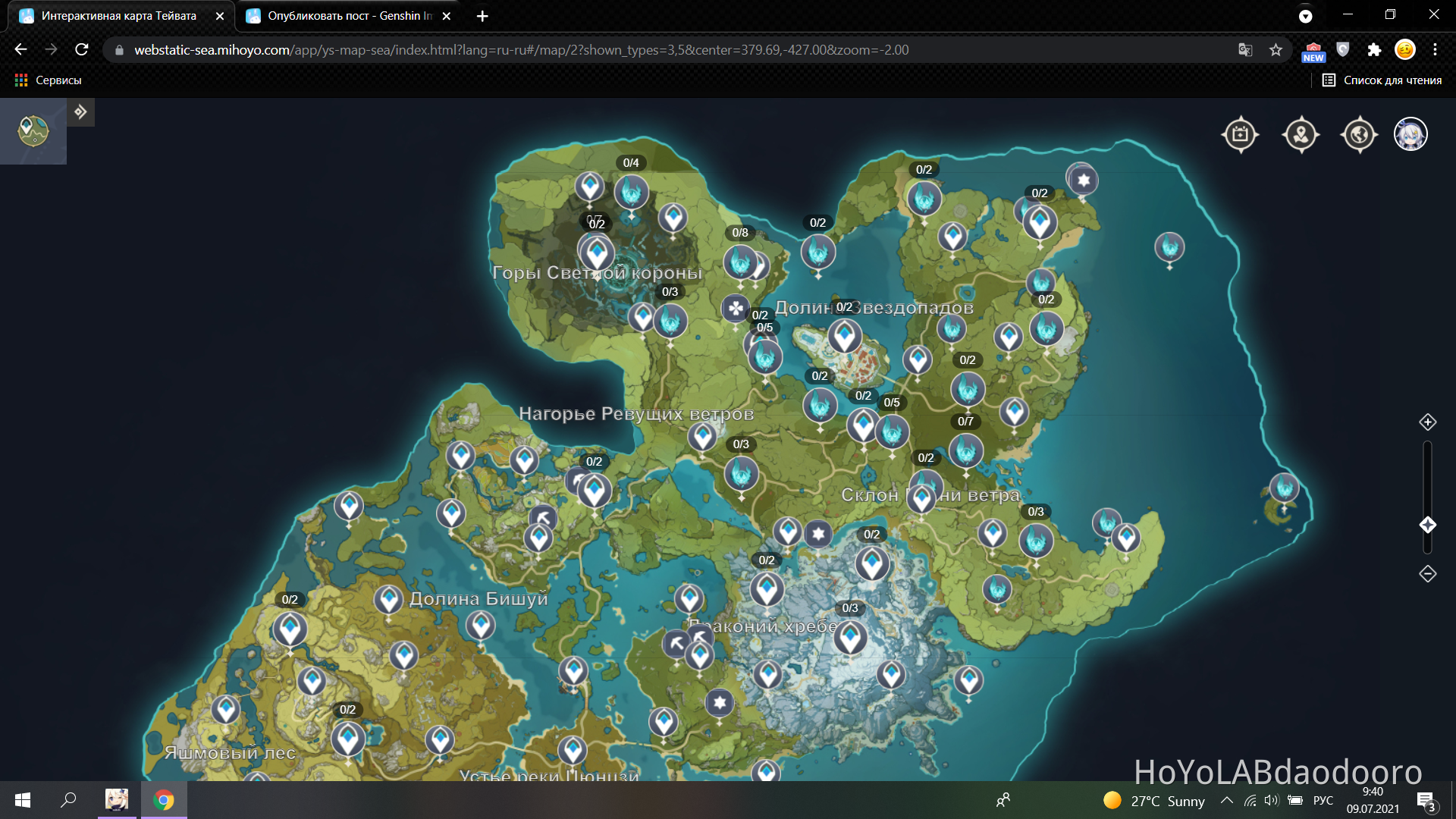The image size is (1456, 819).
Task: Open a new browser tab
Action: coord(482,16)
